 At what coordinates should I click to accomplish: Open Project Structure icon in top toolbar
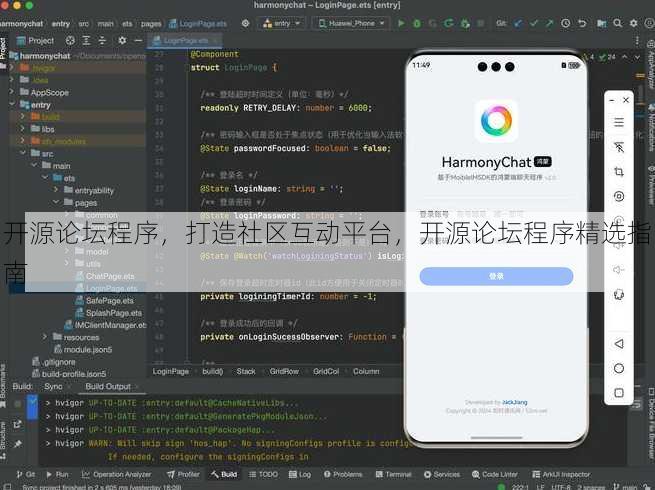tap(601, 23)
